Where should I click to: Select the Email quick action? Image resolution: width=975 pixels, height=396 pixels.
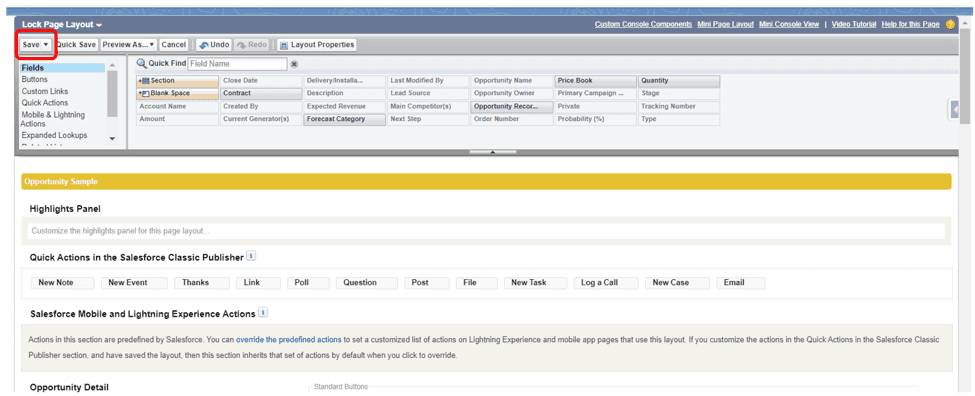click(x=741, y=283)
